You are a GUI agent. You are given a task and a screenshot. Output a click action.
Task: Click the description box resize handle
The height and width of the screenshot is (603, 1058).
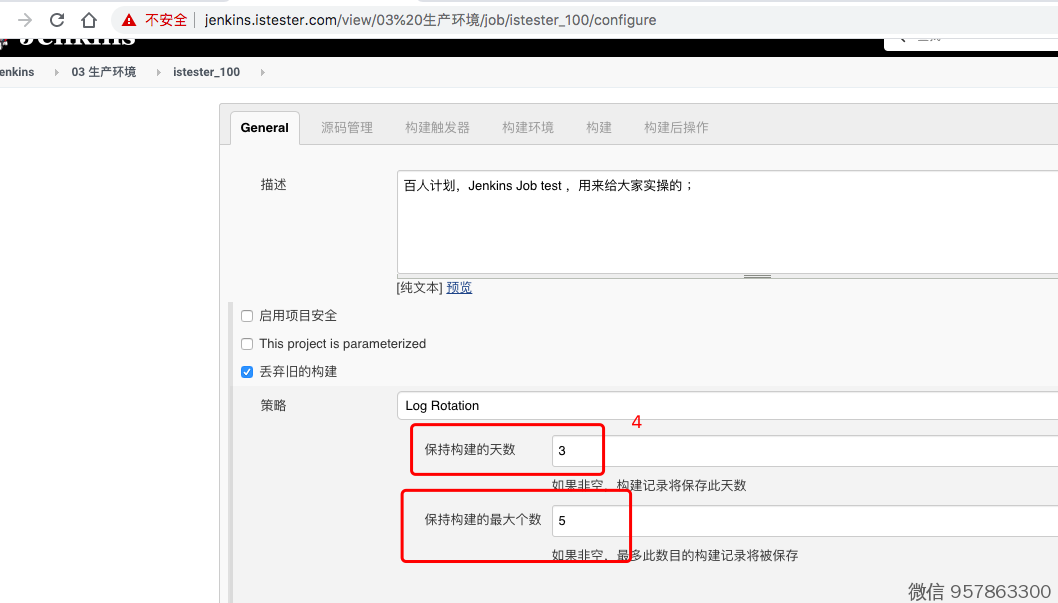click(757, 276)
